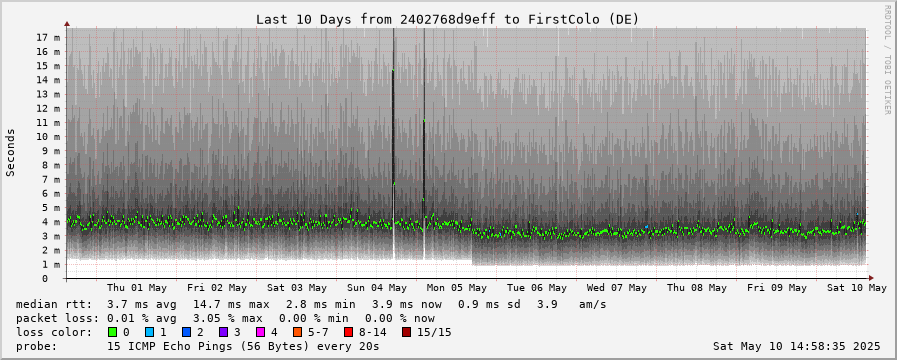
Task: Click the 'Sat 10 May' x-axis label
Action: click(857, 288)
